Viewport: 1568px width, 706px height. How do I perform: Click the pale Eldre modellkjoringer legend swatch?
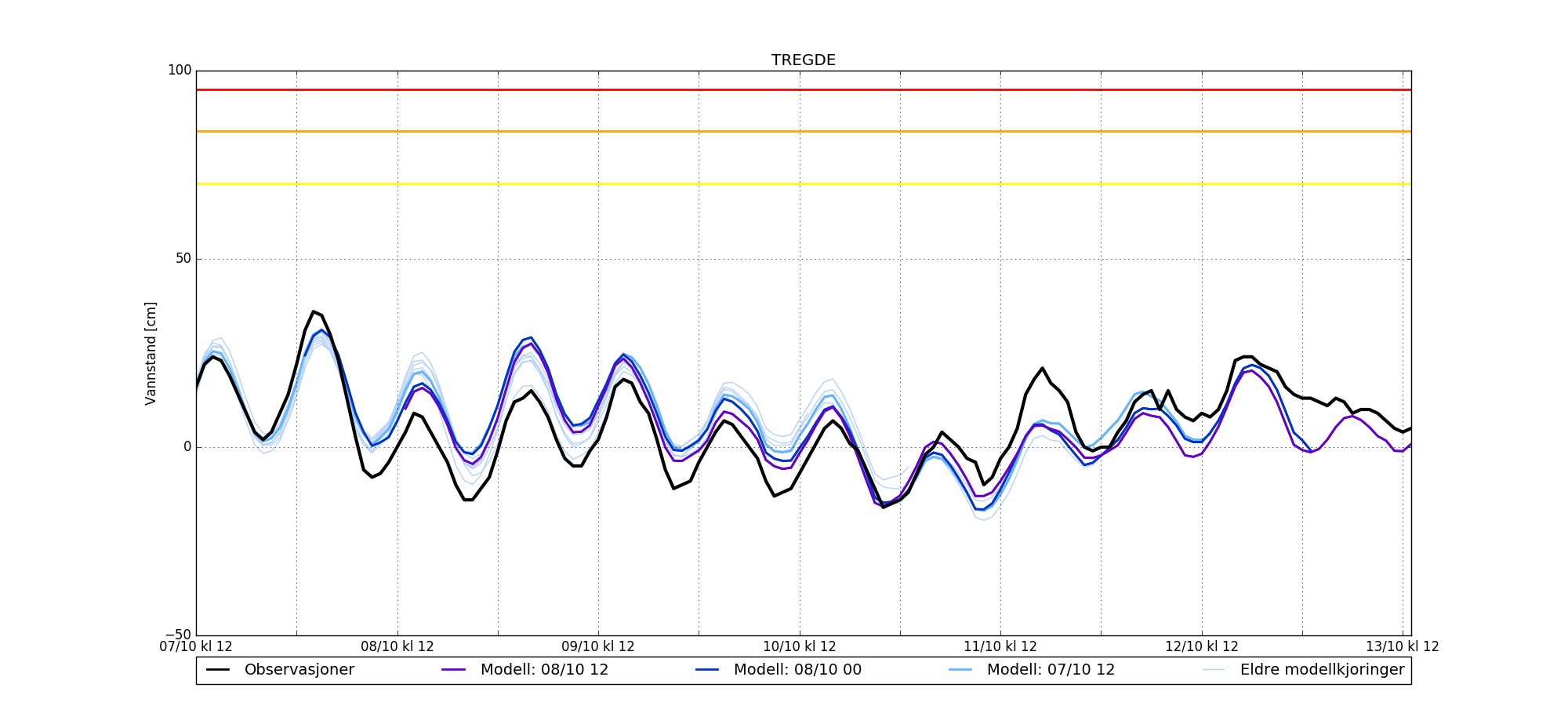[x=1214, y=670]
